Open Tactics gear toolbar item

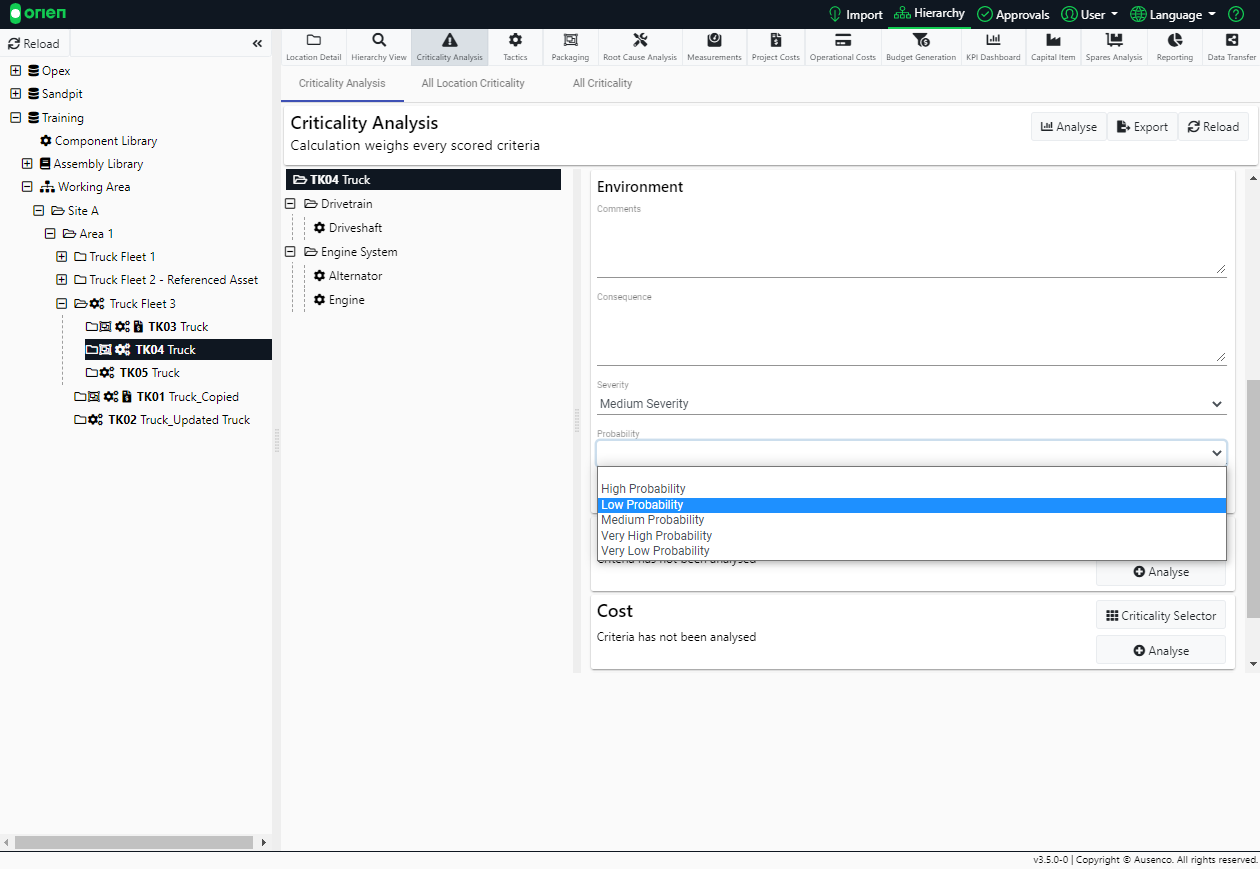pyautogui.click(x=515, y=47)
